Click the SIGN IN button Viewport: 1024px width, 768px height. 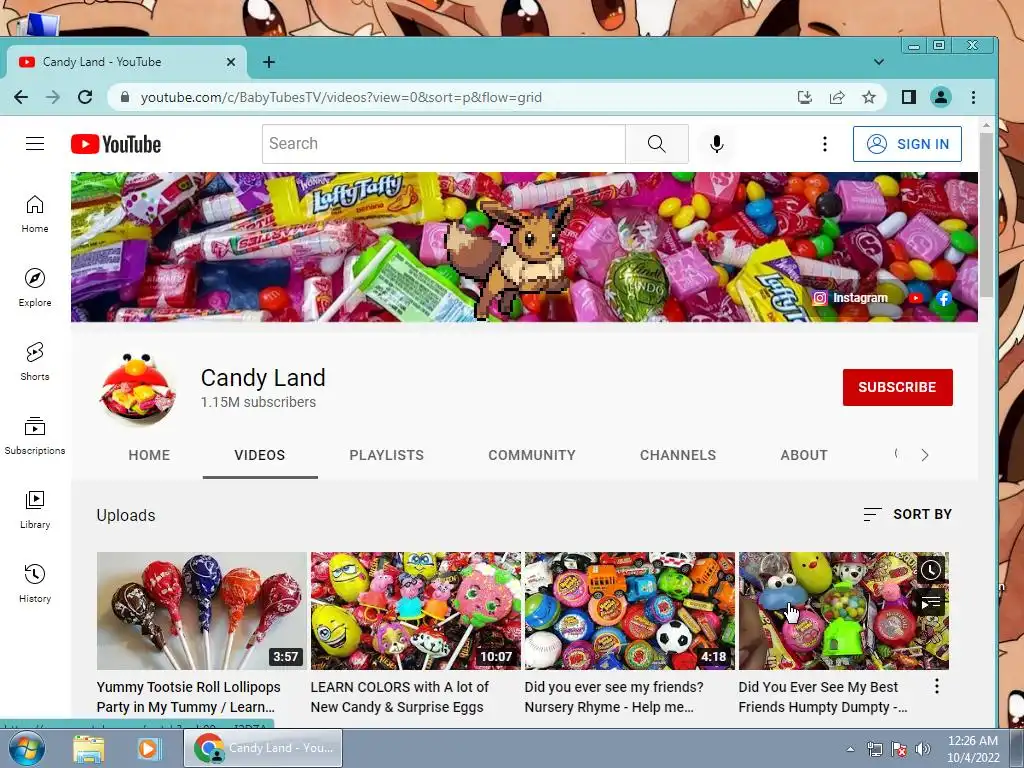click(x=907, y=144)
